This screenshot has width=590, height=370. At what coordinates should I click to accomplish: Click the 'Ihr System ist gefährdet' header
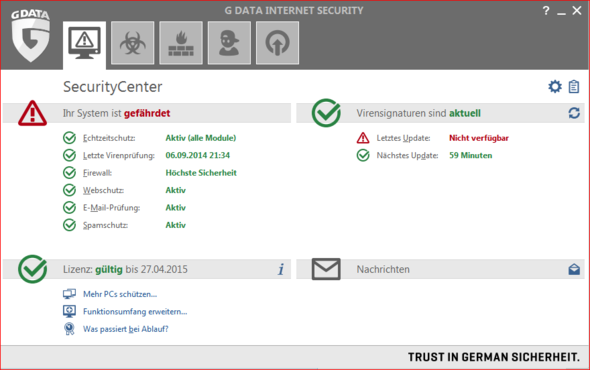pos(116,113)
